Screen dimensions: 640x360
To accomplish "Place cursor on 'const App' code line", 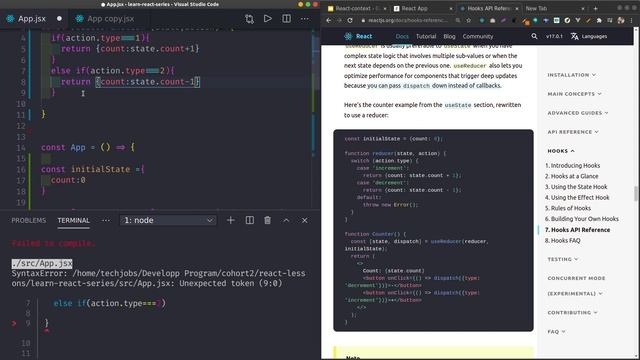I will tap(88, 147).
